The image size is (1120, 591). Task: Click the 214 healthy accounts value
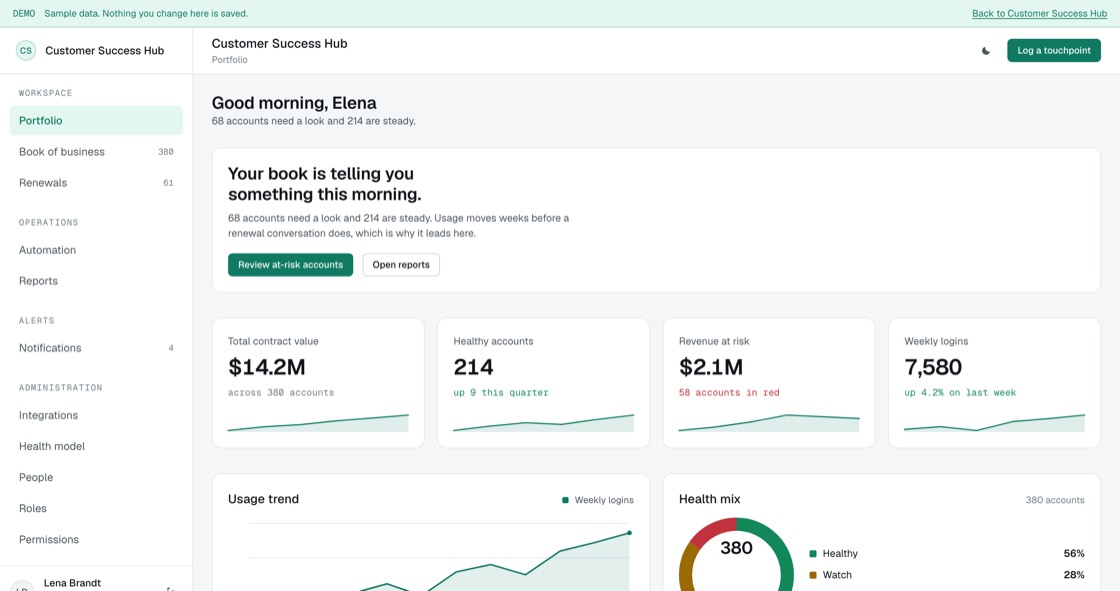(x=473, y=367)
